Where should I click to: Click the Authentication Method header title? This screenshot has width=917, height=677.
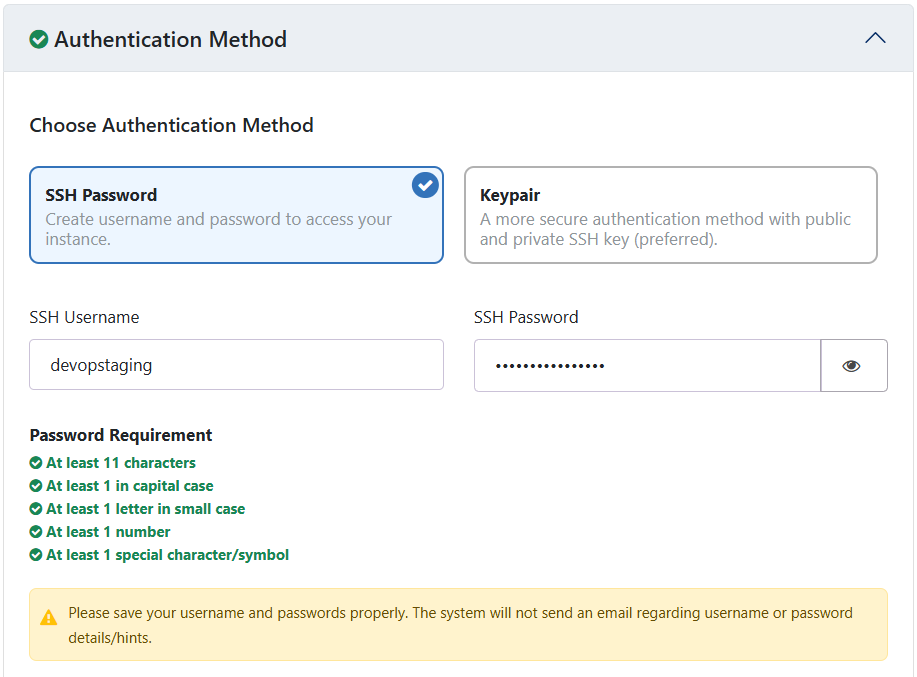(170, 40)
